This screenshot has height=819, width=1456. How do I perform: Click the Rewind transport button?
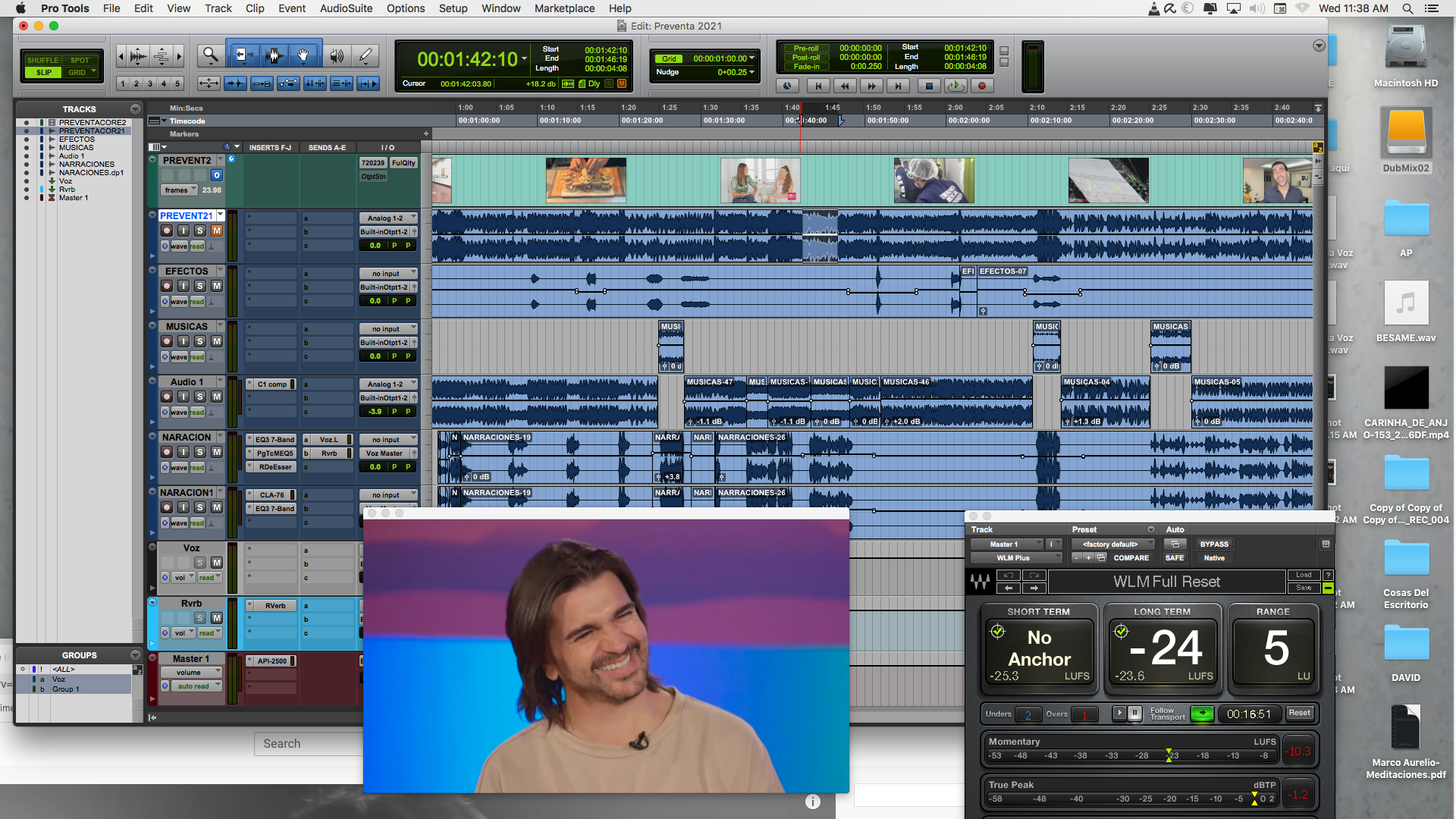(845, 86)
